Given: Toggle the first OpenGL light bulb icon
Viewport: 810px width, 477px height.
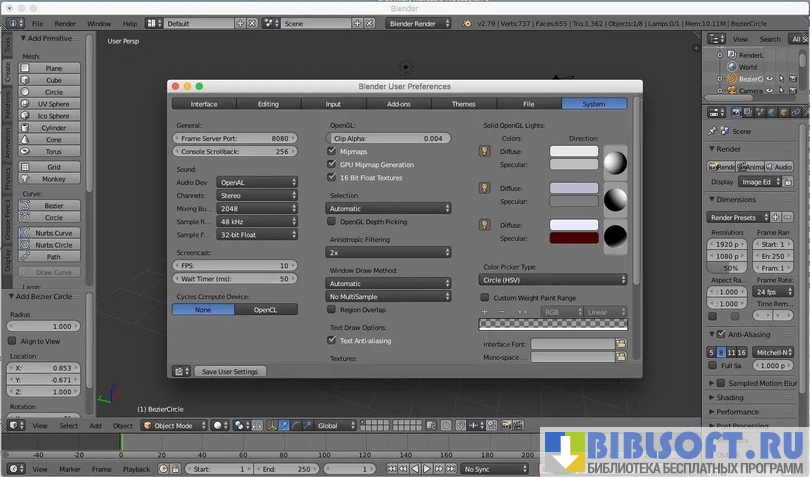Looking at the screenshot, I should 485,152.
